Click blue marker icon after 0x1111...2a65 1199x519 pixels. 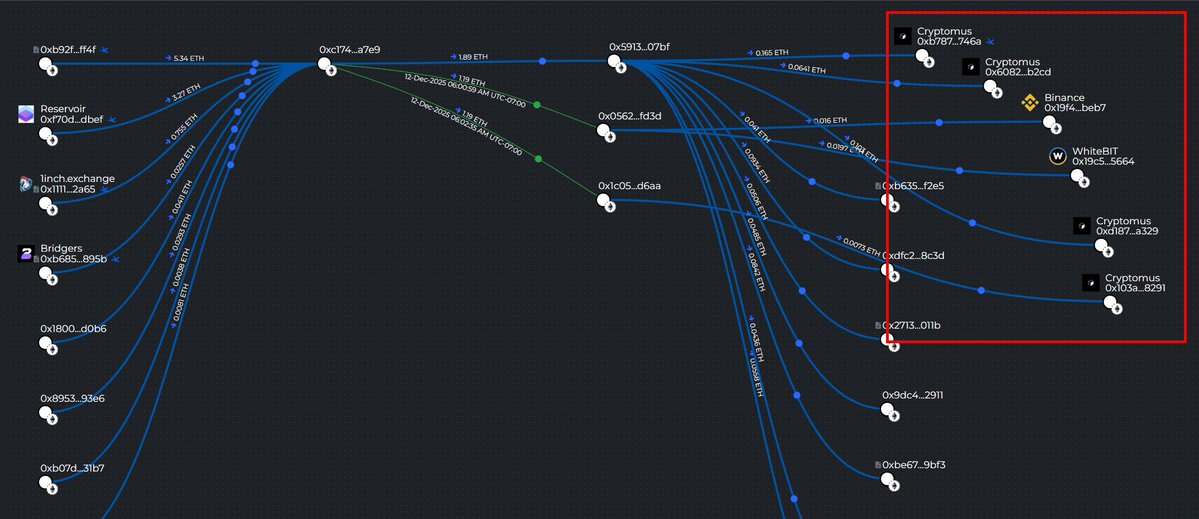104,190
